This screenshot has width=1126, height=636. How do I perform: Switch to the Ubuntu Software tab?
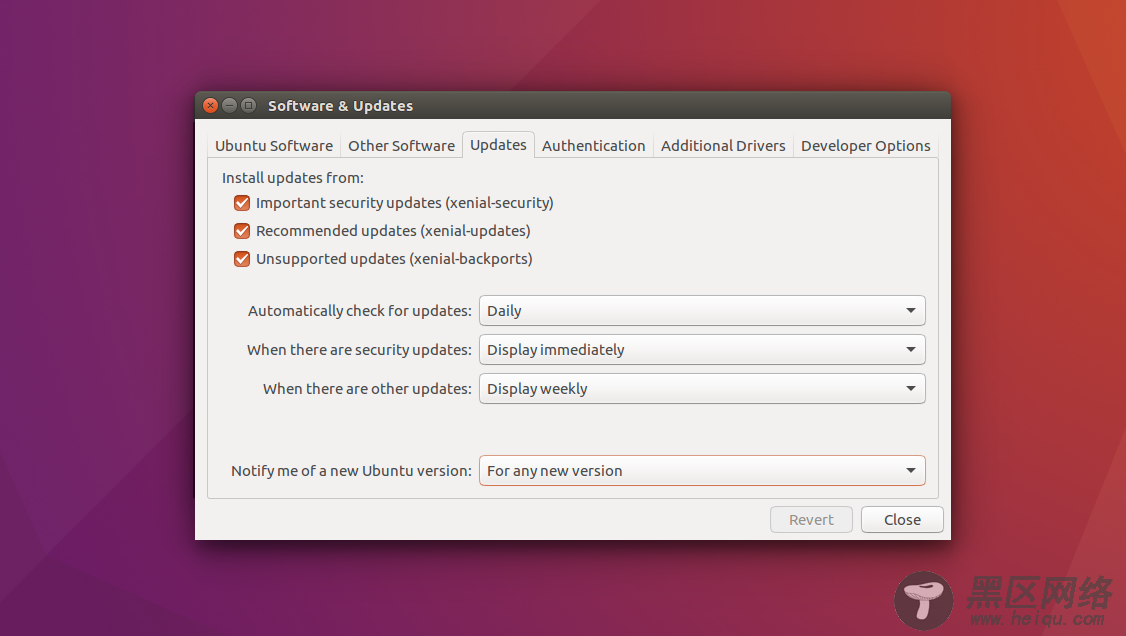point(274,146)
